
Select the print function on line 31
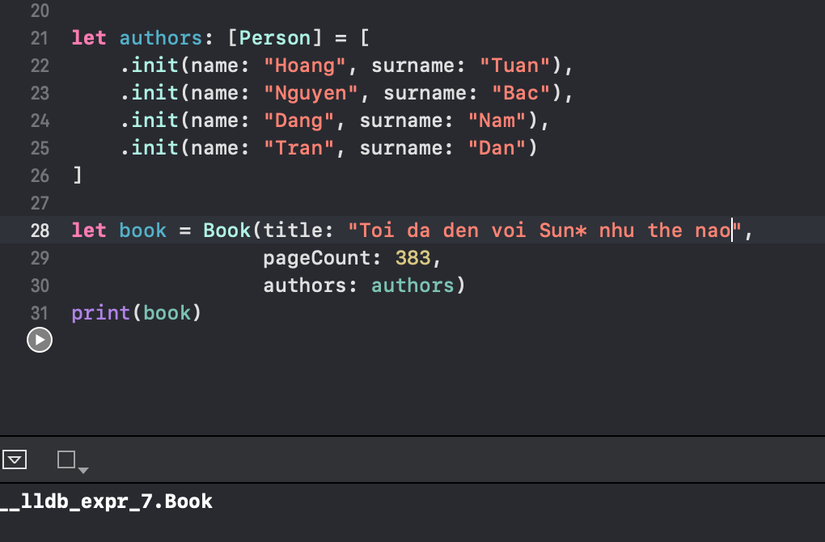(x=100, y=313)
